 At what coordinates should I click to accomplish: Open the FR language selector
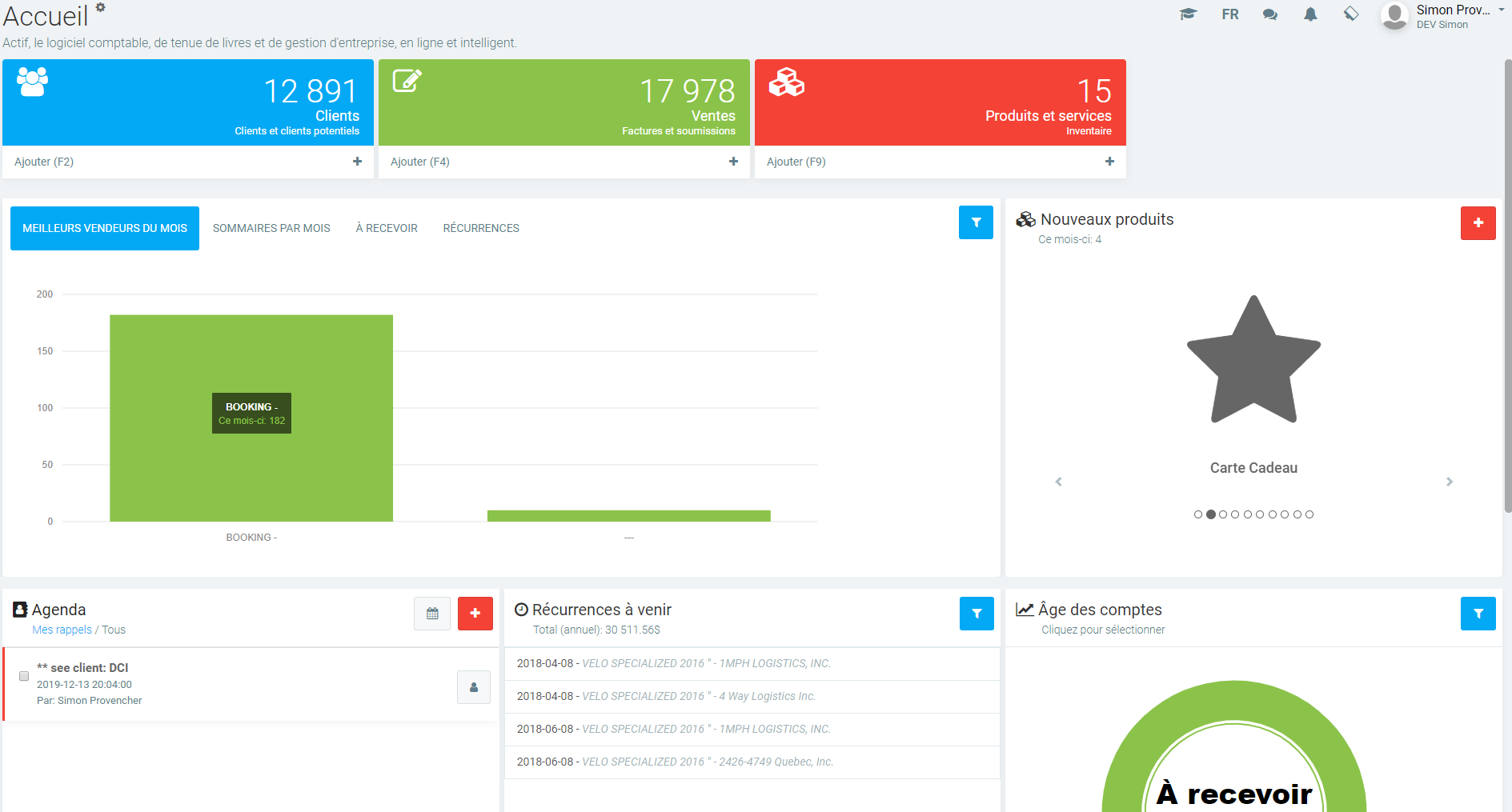tap(1230, 14)
